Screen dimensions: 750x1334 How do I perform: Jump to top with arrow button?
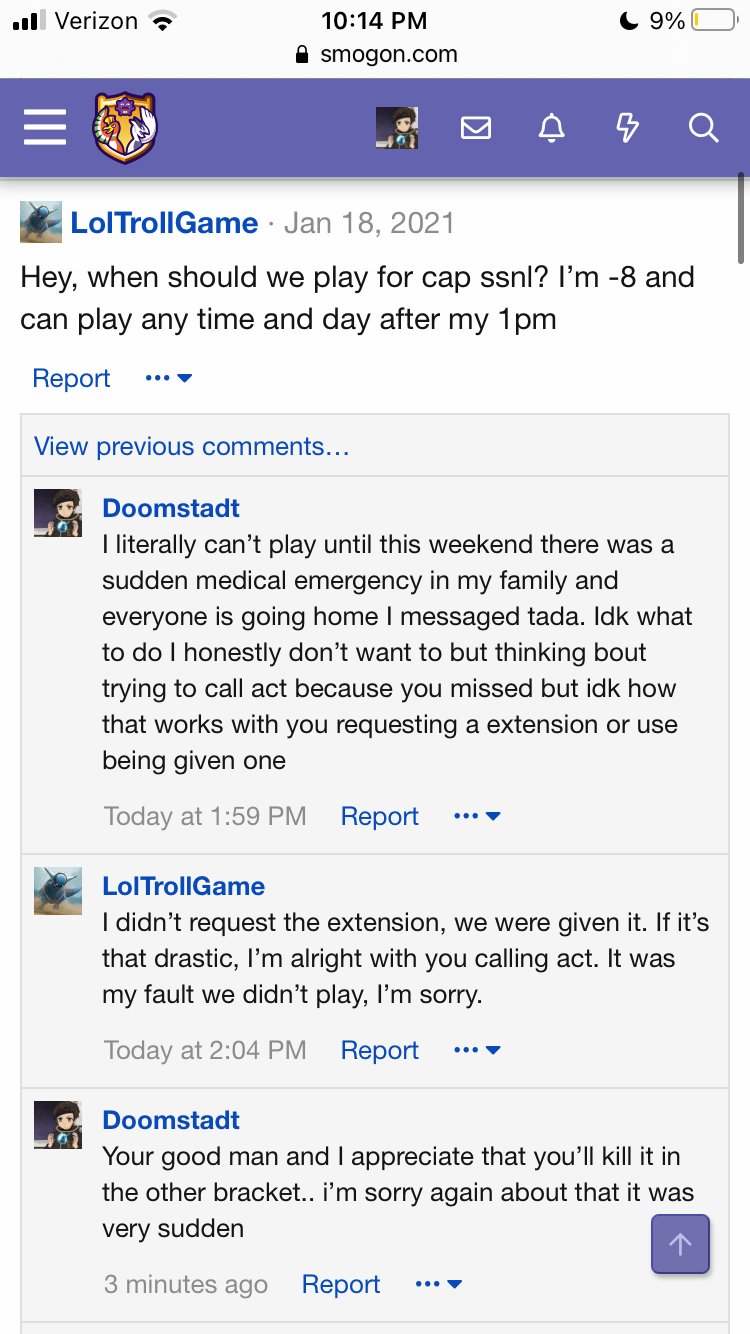(680, 1244)
